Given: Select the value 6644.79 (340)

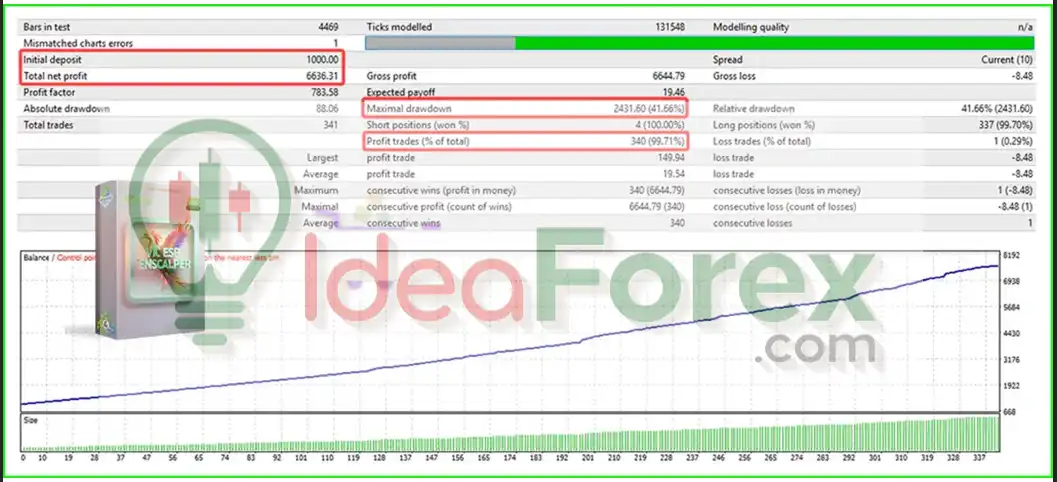Looking at the screenshot, I should point(657,206).
